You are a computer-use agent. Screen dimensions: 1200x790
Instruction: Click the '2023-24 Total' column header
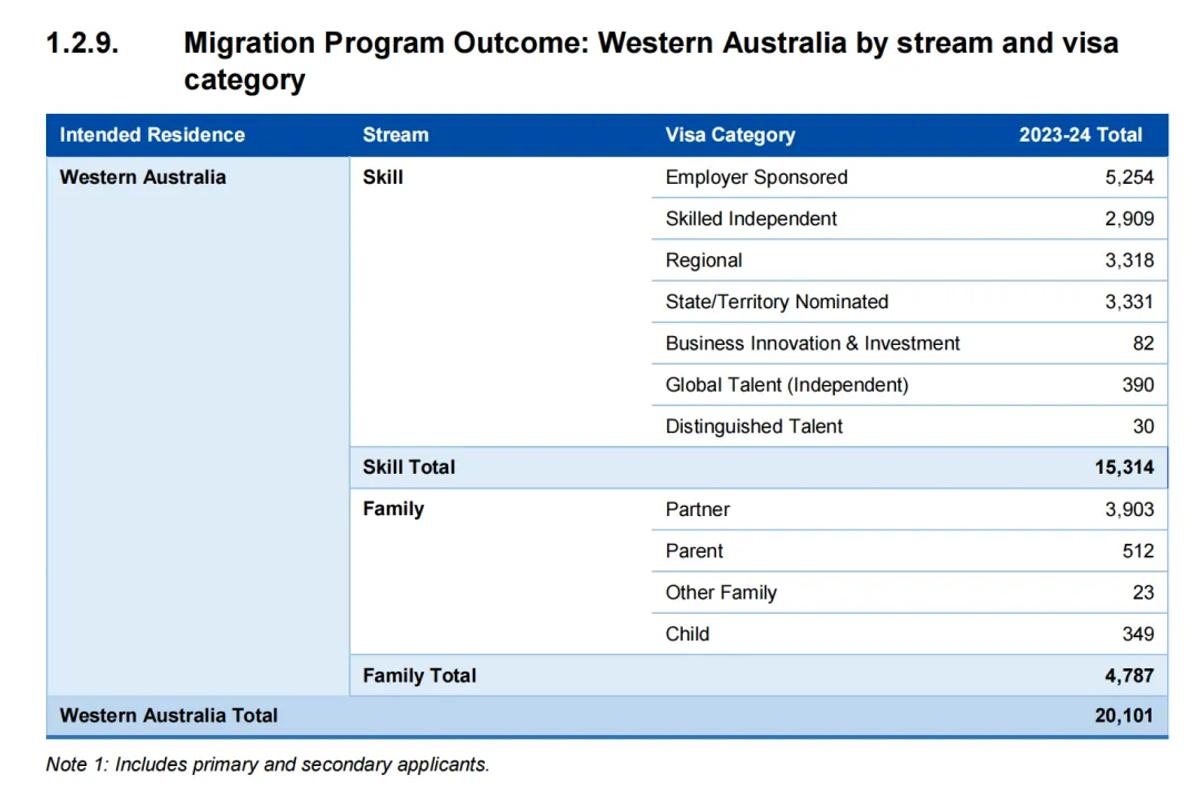[x=1080, y=135]
